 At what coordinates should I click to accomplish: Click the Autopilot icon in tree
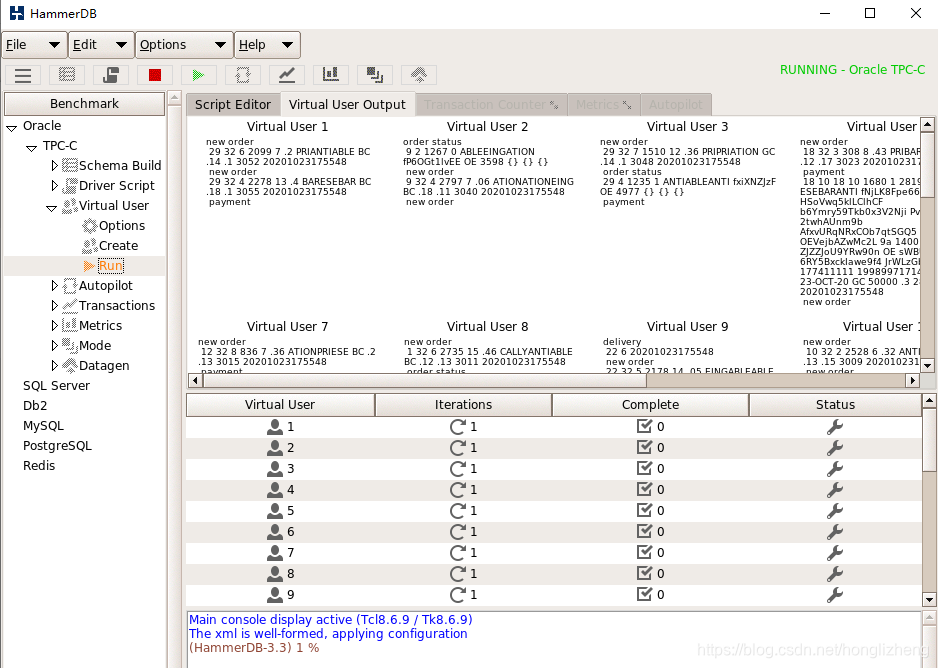click(x=70, y=286)
